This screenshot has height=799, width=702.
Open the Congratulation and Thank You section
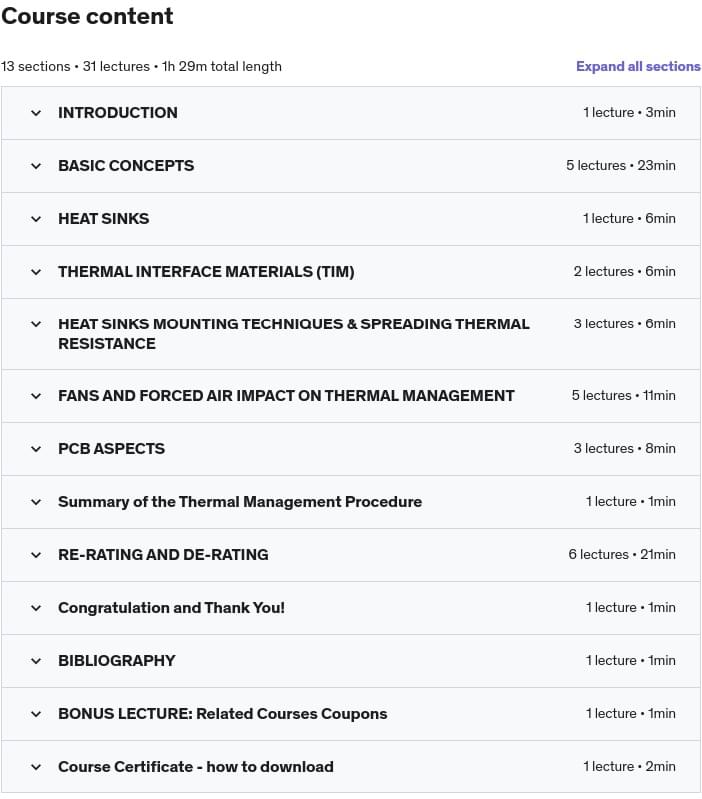pyautogui.click(x=171, y=608)
